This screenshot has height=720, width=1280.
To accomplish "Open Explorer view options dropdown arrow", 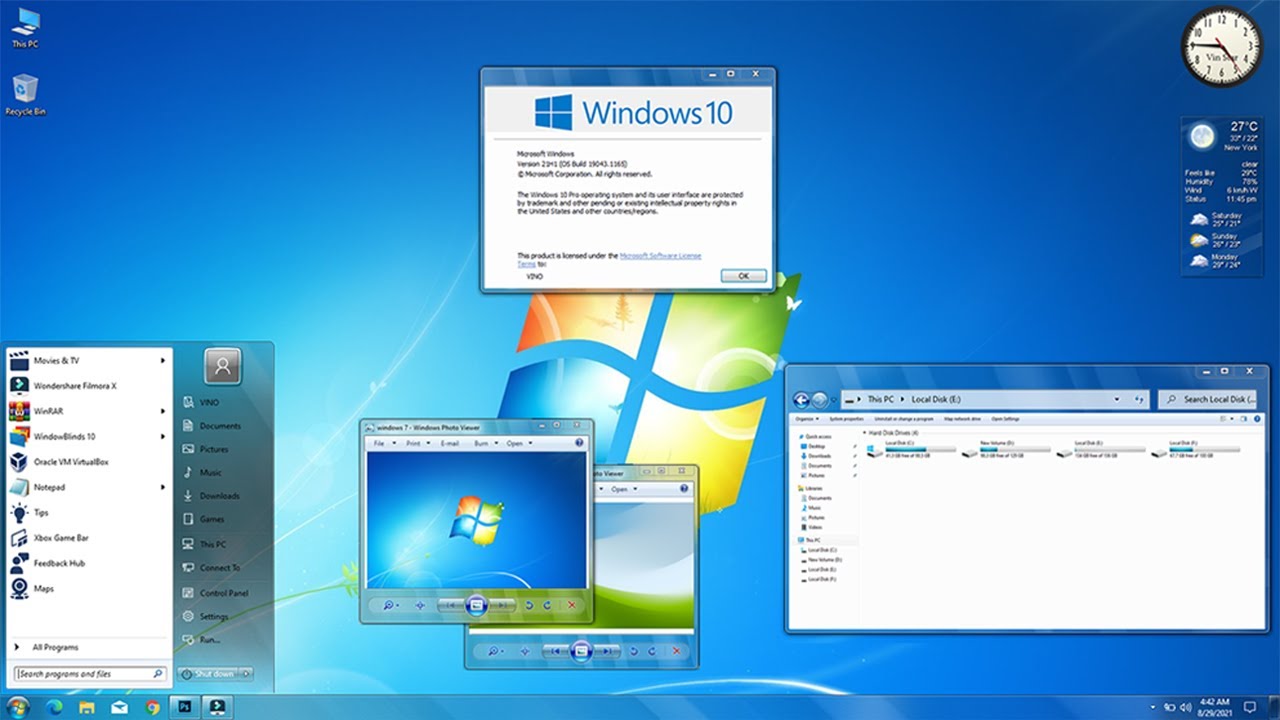I will 1232,419.
